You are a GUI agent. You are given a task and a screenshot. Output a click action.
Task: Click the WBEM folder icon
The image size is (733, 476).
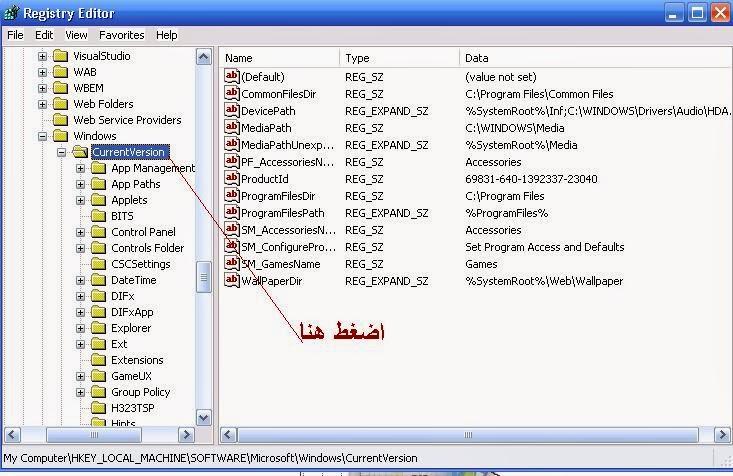[x=60, y=88]
